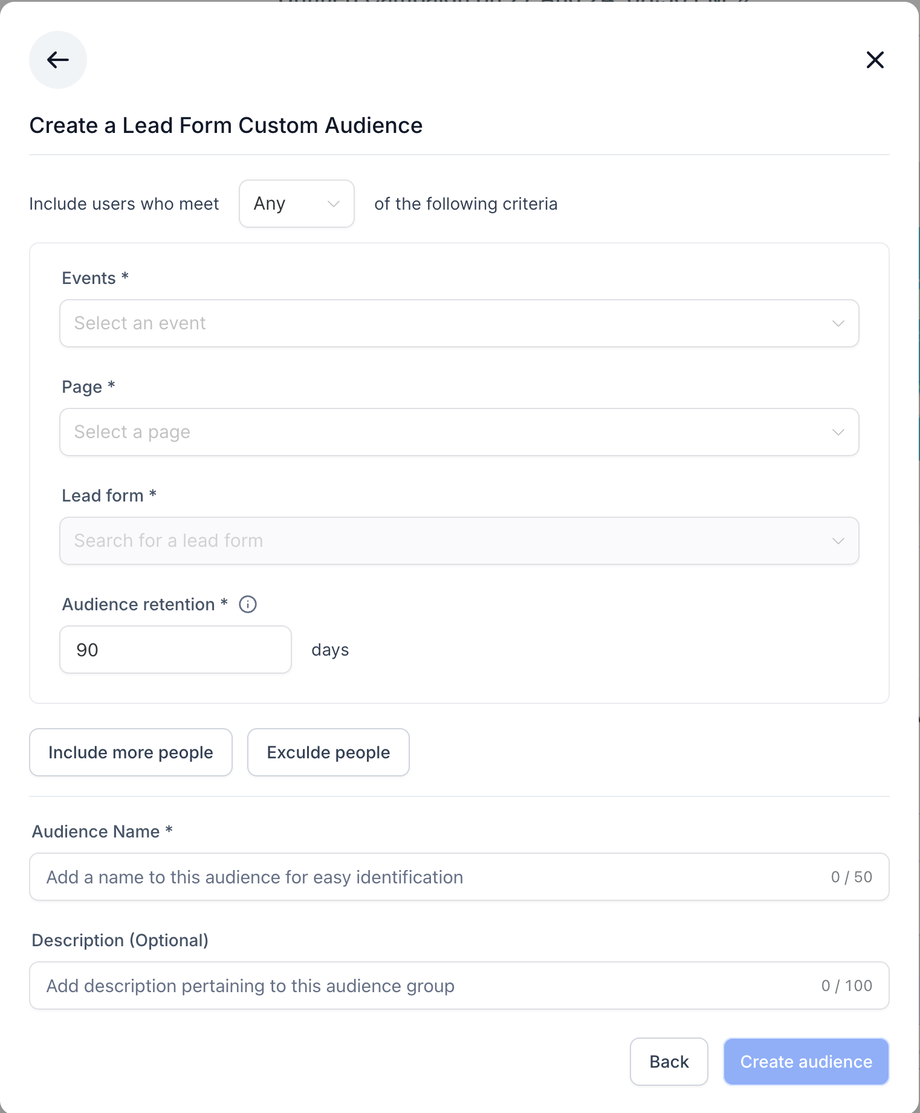This screenshot has width=920, height=1113.
Task: Close the Lead Form Custom Audience dialog
Action: 875,60
